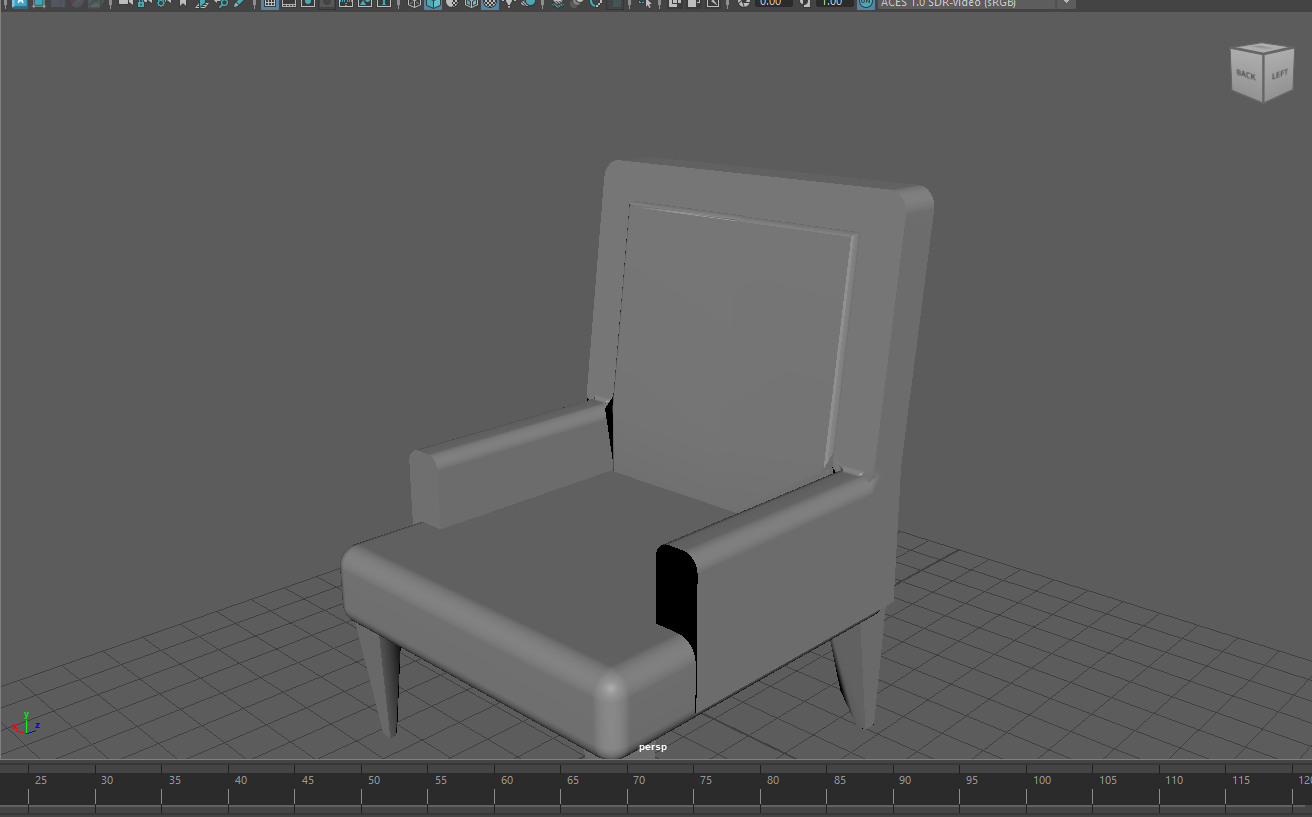
Task: Set timeline to frame 100
Action: pos(1042,780)
